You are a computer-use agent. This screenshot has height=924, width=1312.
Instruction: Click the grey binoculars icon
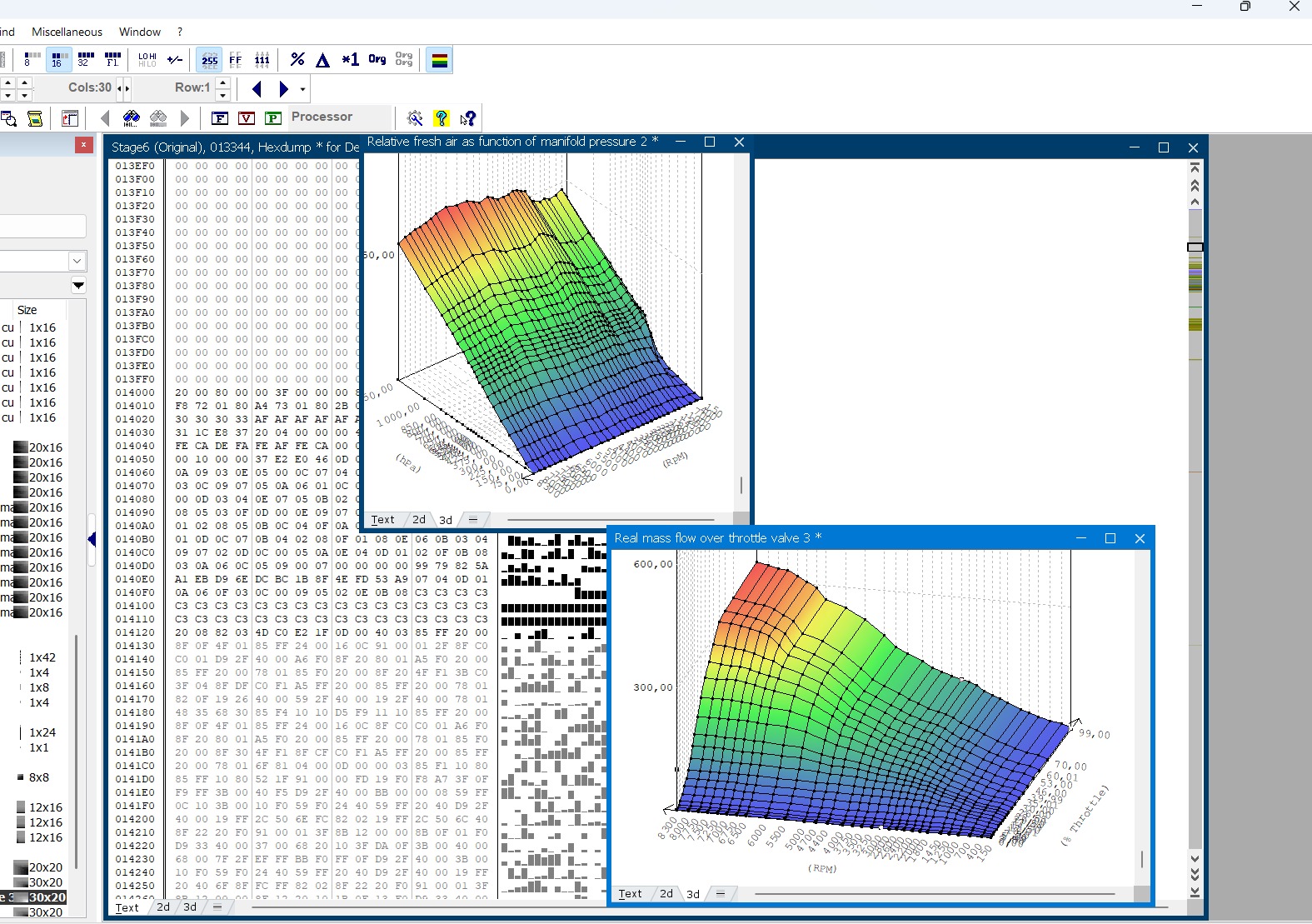point(158,118)
